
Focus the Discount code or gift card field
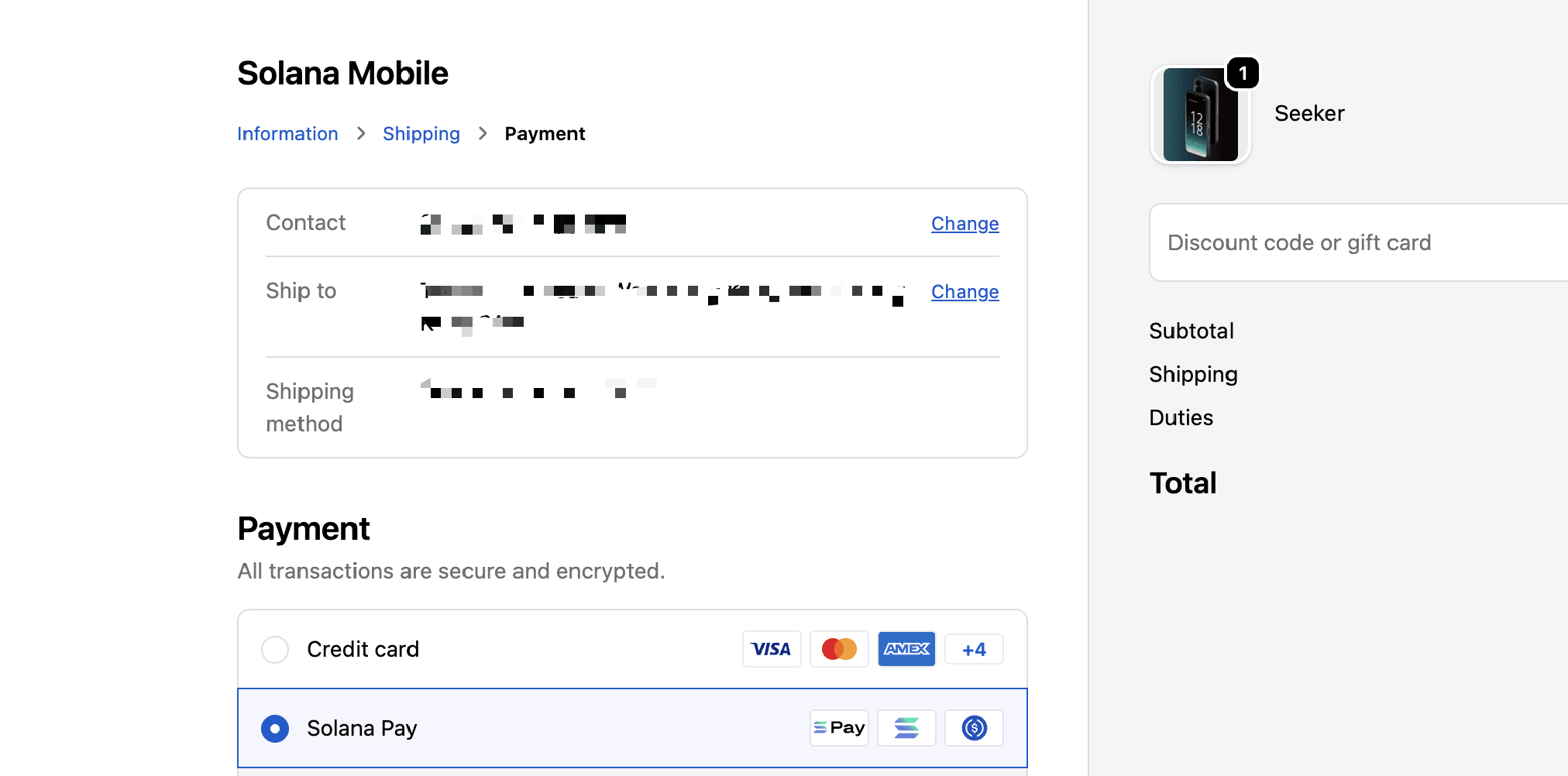coord(1356,243)
